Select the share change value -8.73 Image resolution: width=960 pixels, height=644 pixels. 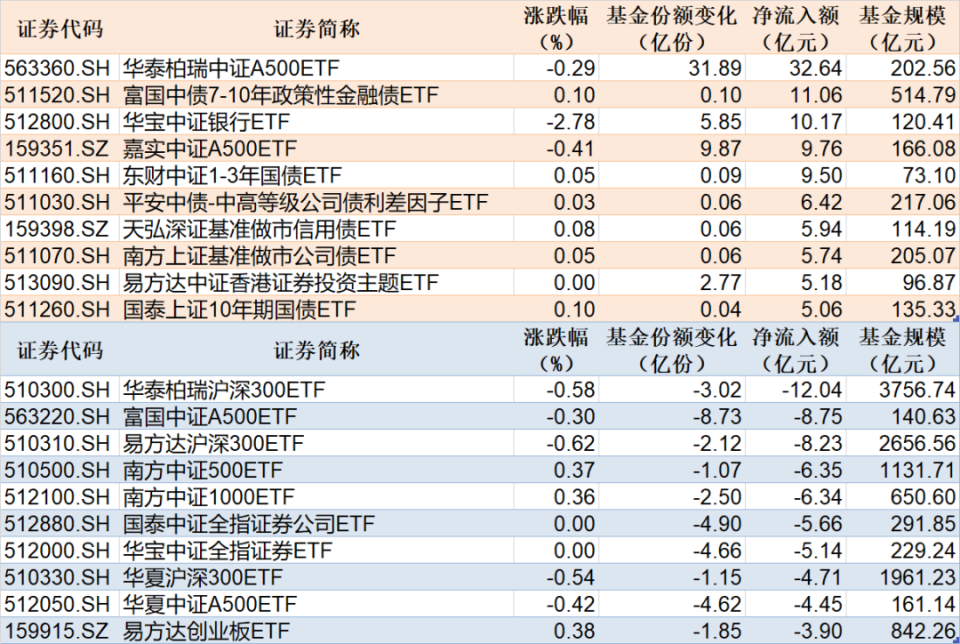coord(717,417)
